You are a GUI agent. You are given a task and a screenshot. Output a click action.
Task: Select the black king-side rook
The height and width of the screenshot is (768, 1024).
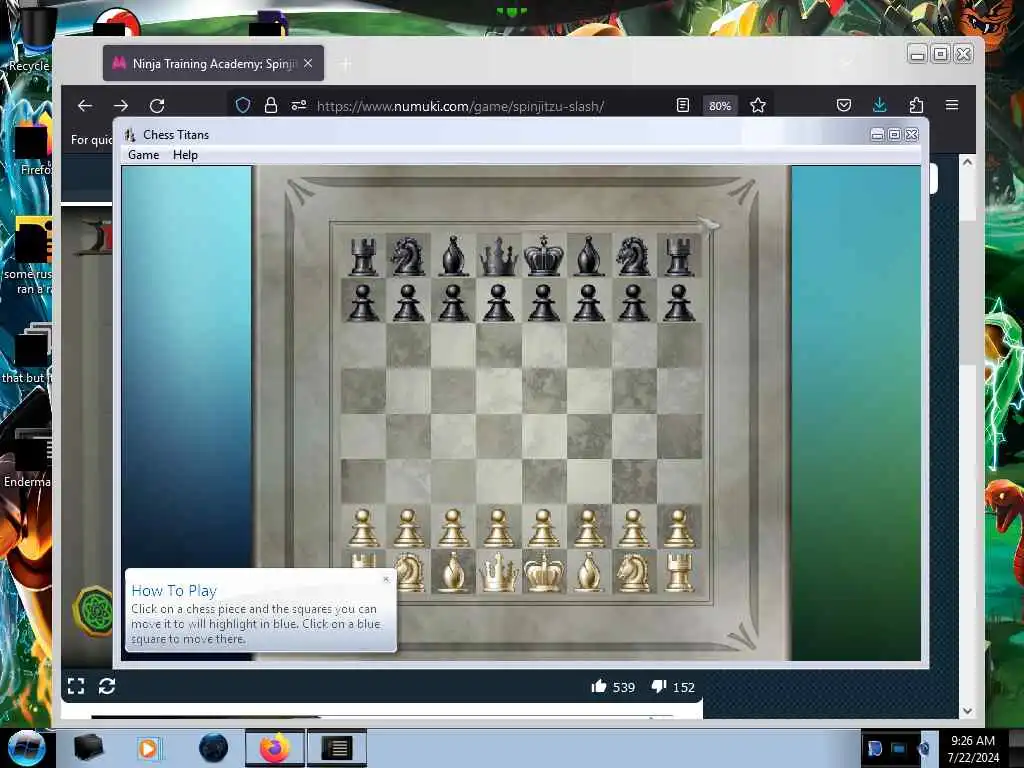pyautogui.click(x=679, y=256)
